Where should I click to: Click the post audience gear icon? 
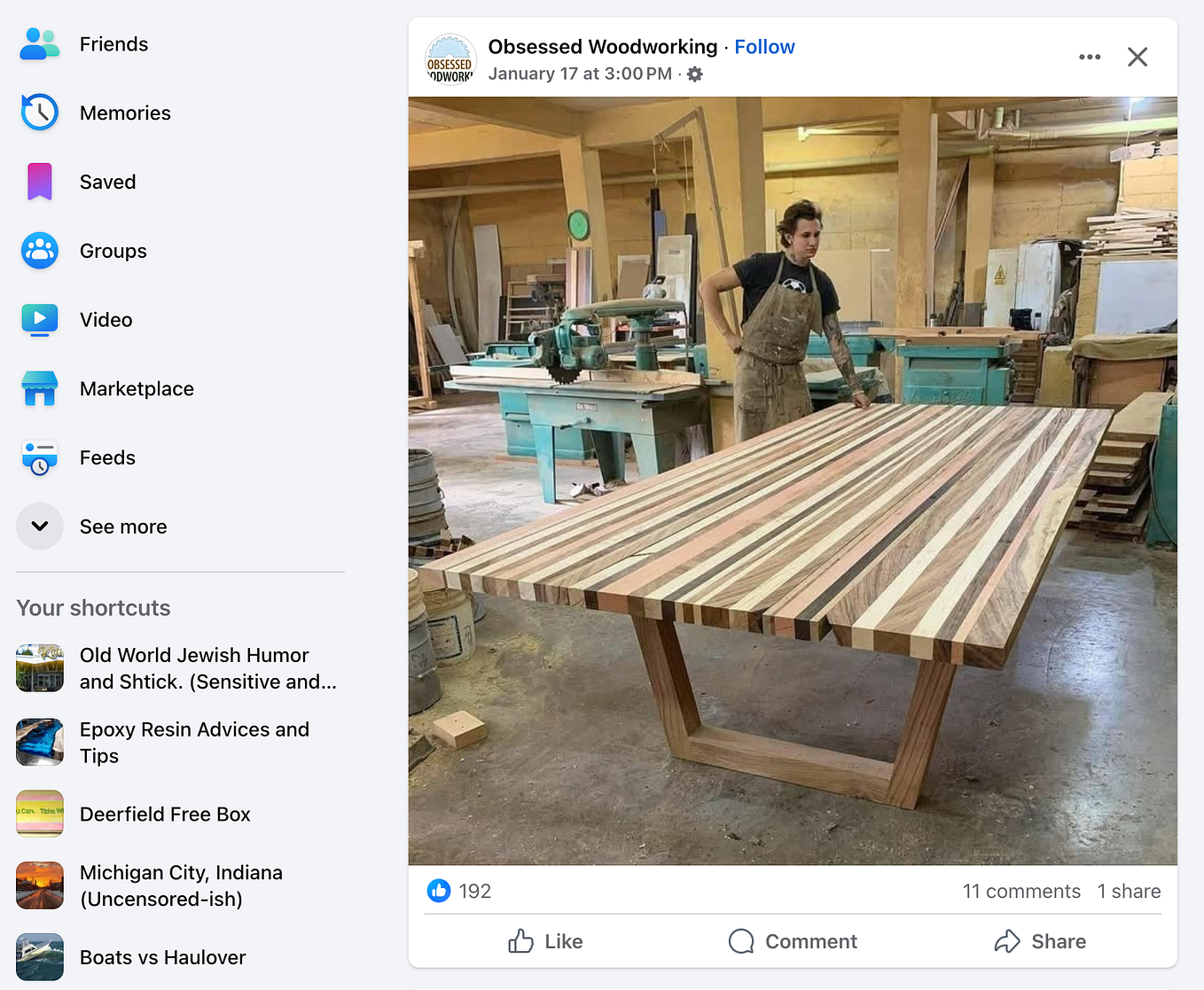(695, 74)
